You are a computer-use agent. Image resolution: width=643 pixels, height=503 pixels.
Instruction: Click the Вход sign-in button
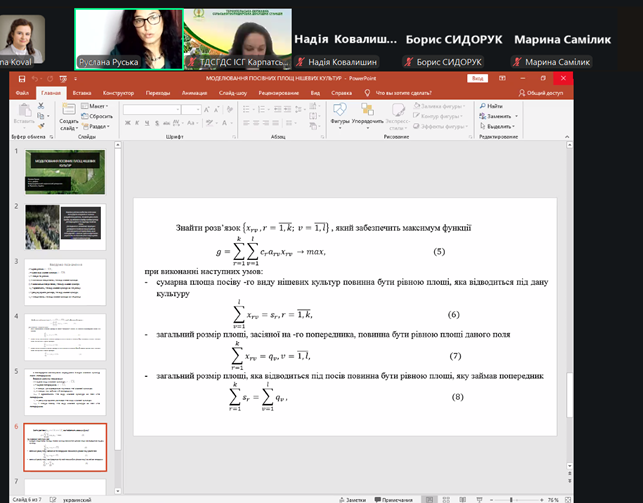477,78
